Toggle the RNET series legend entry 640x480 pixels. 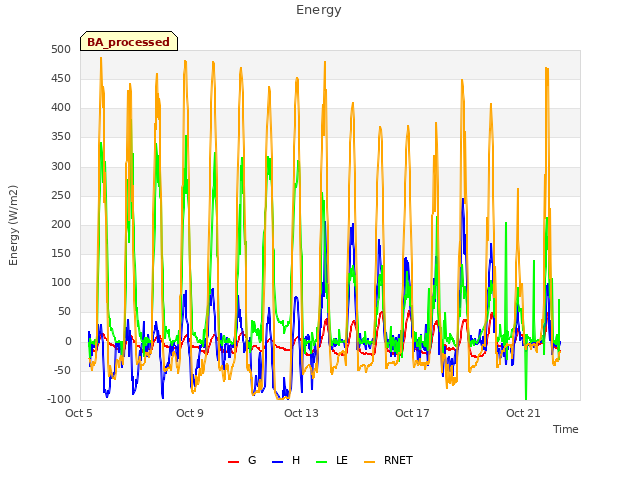tap(388, 460)
